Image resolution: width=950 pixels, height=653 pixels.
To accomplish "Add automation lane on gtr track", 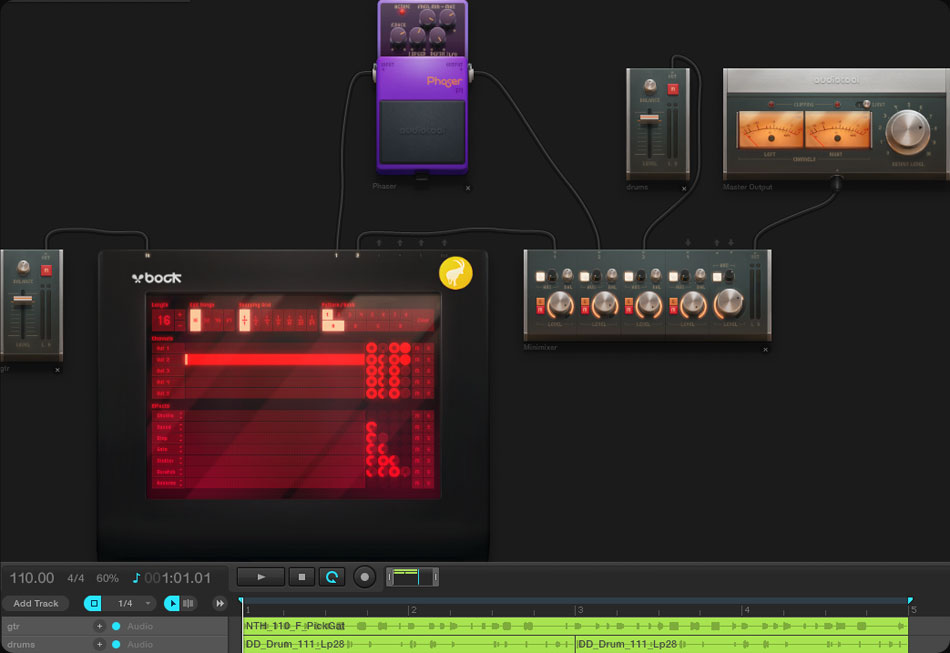I will tap(99, 626).
